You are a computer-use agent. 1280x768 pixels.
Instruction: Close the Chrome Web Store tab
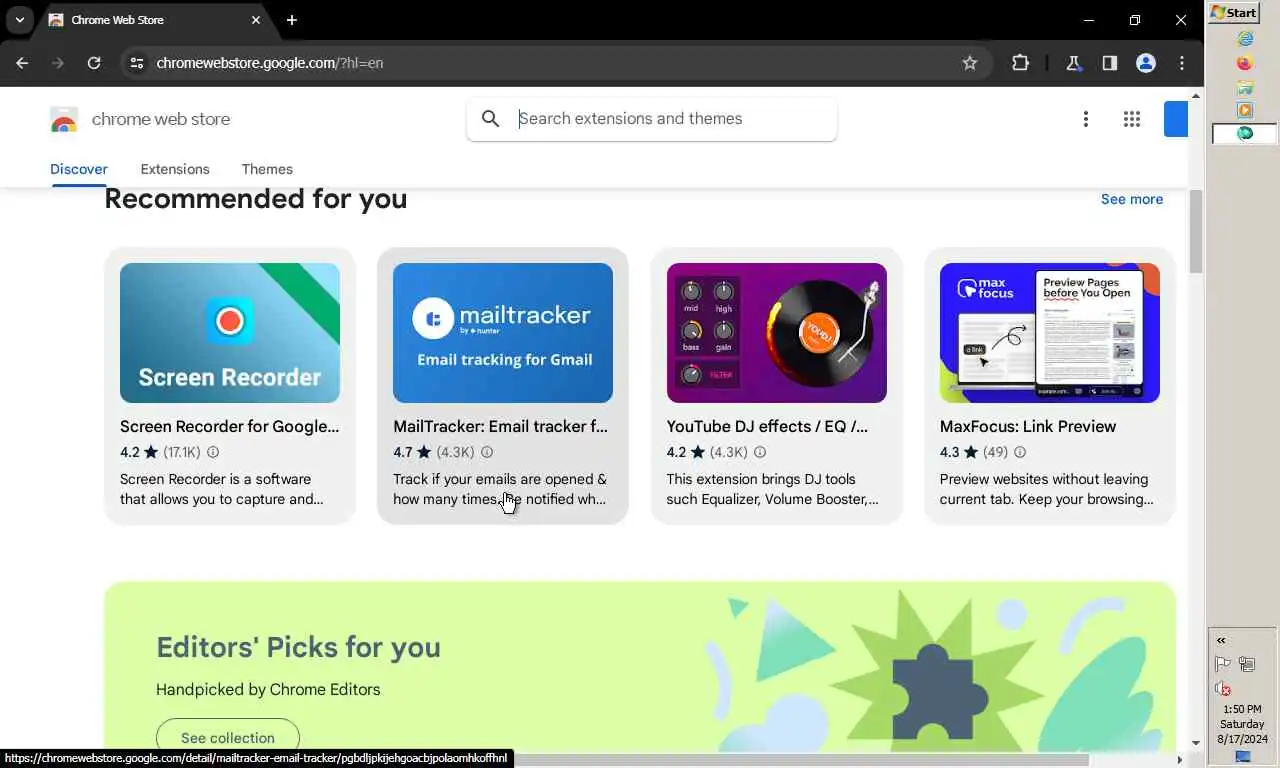(x=256, y=20)
